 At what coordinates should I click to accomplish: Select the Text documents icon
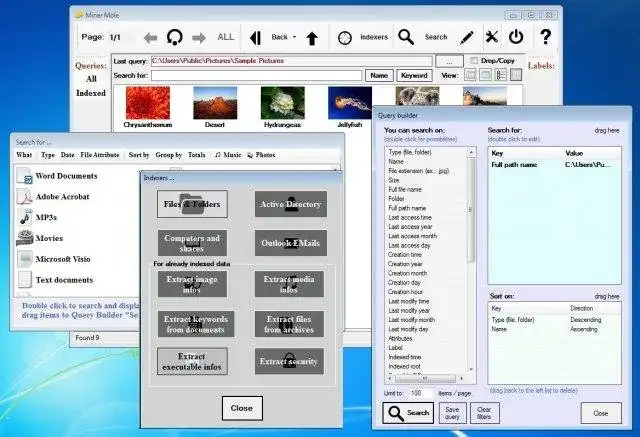pyautogui.click(x=24, y=280)
